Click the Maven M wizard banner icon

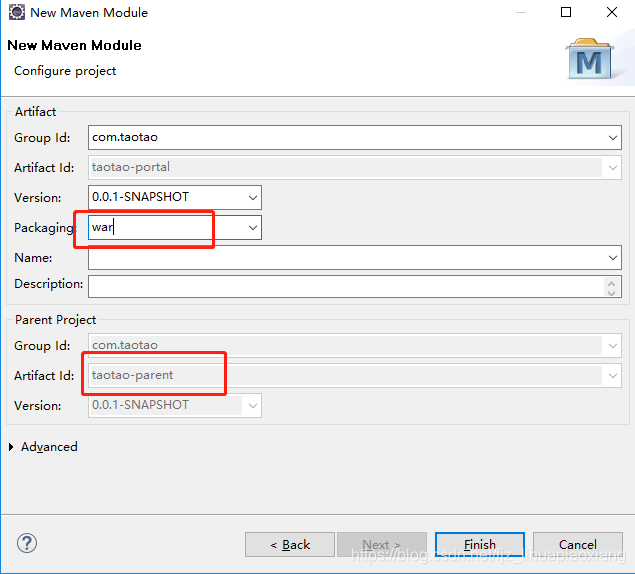pos(590,59)
